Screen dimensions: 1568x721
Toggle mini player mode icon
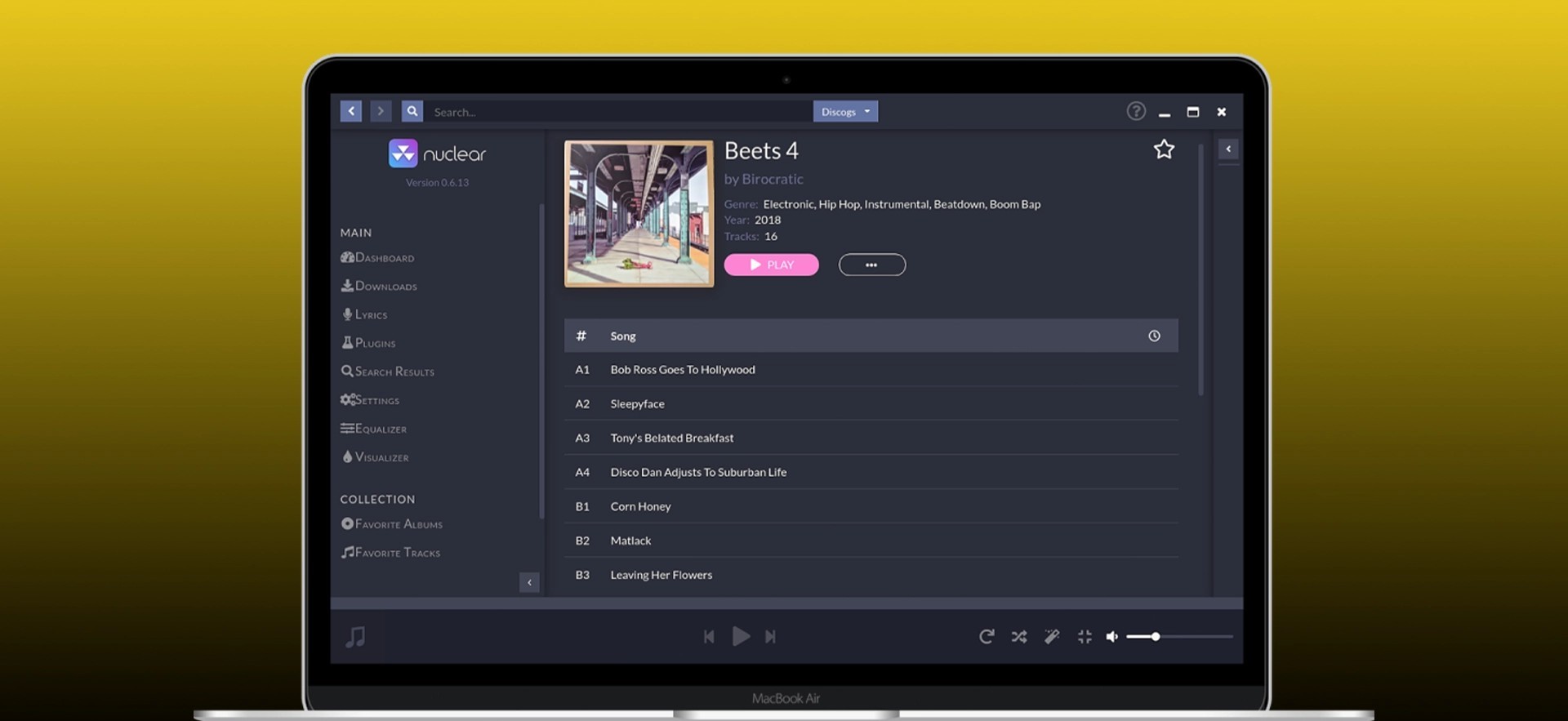click(1085, 637)
